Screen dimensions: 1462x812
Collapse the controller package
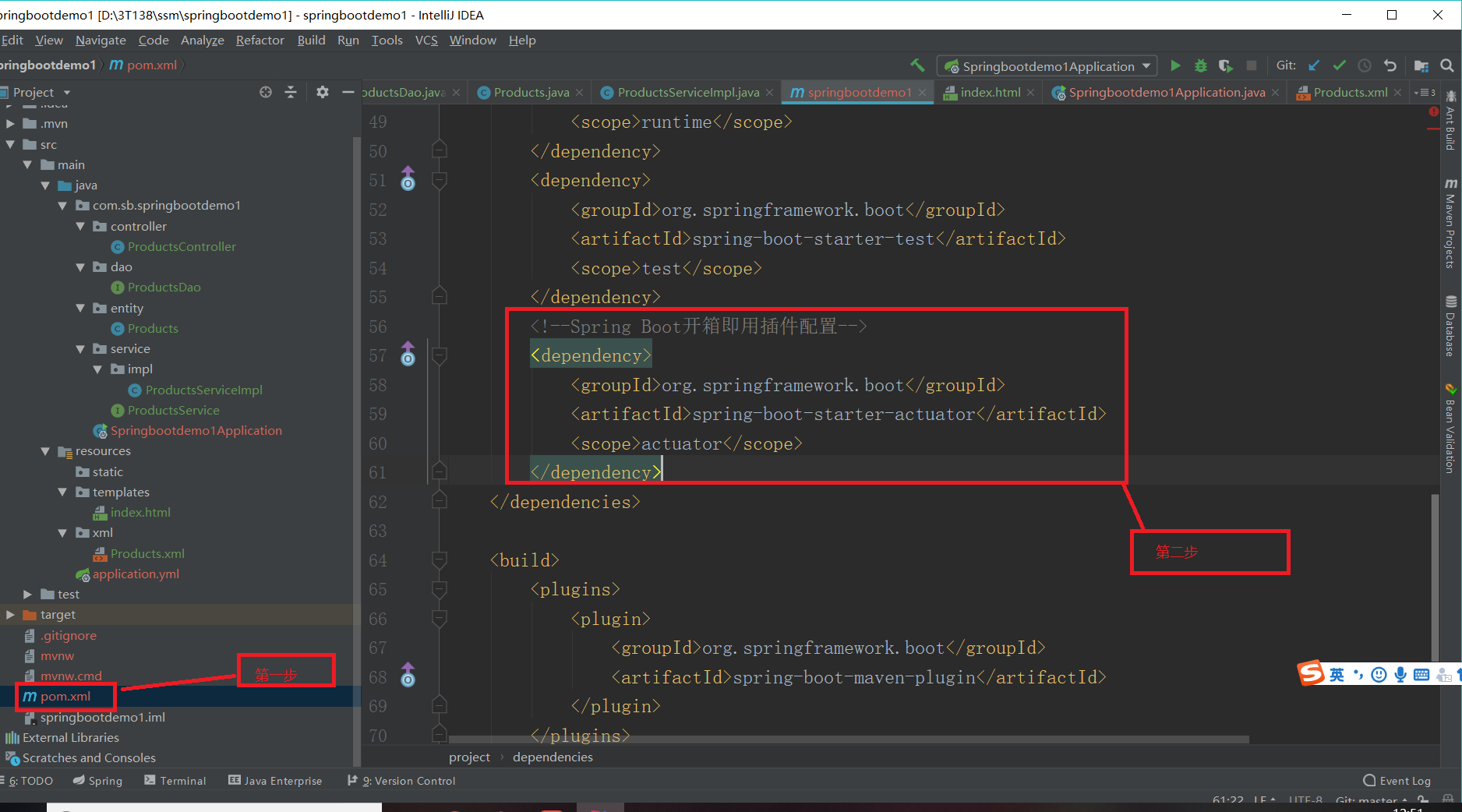80,226
